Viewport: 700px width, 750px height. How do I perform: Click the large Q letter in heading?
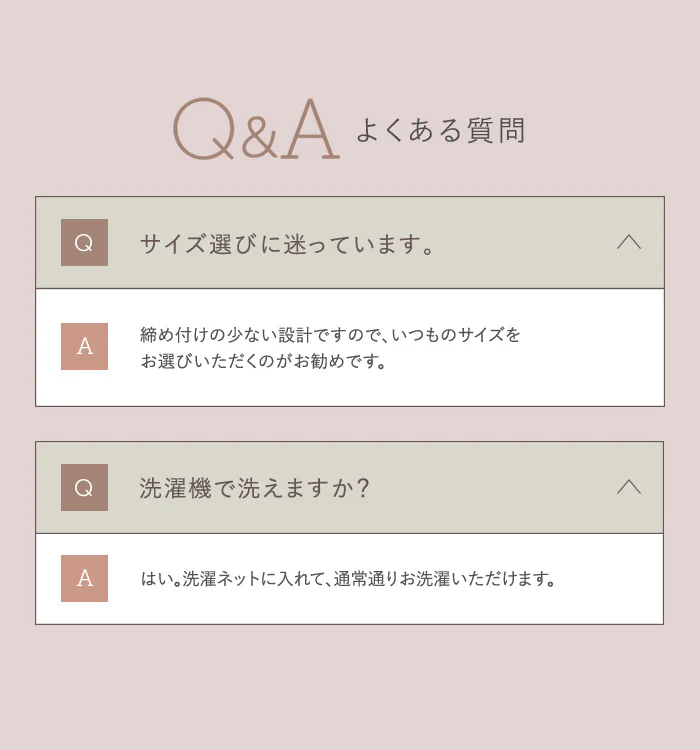click(x=204, y=129)
